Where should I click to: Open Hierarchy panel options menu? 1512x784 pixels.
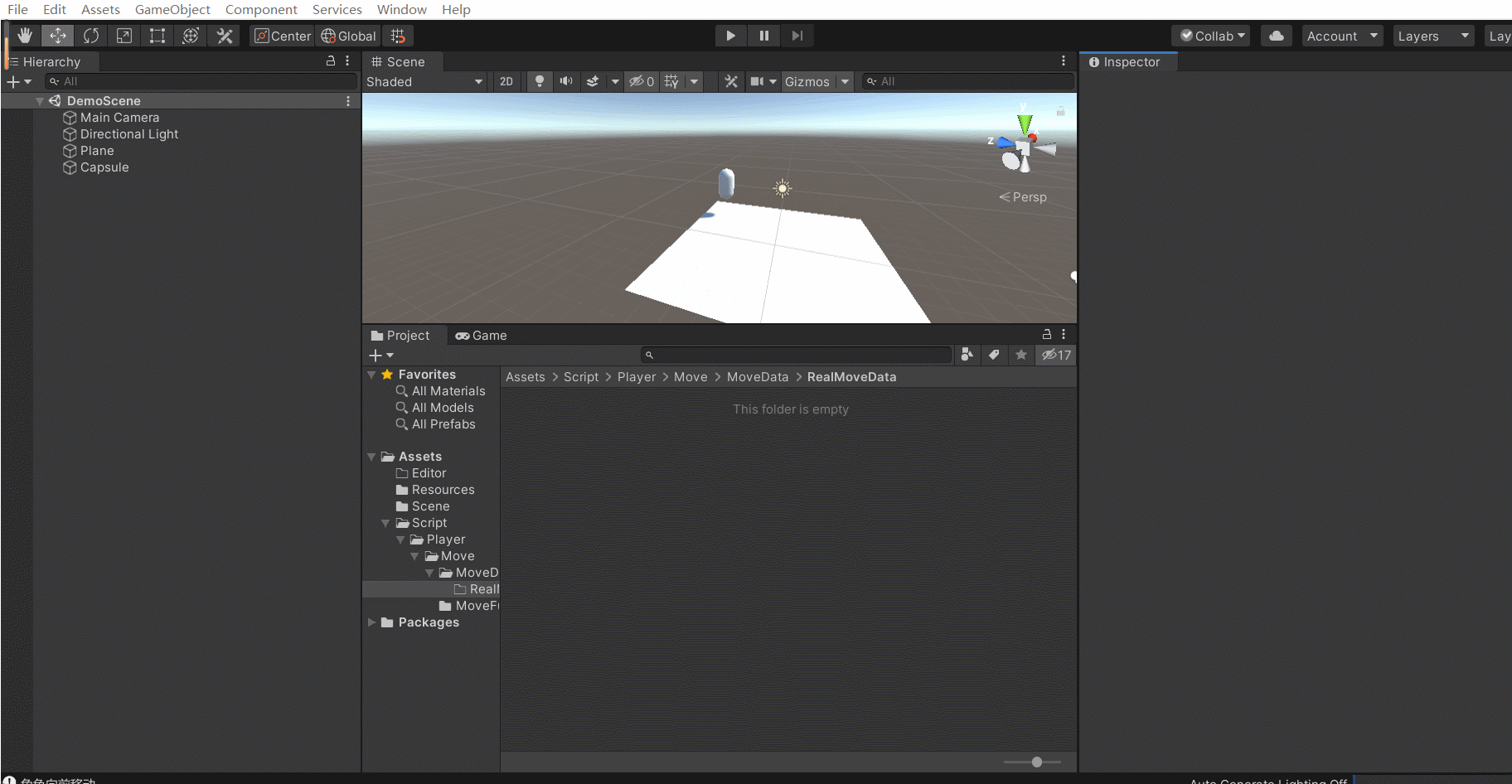point(347,60)
